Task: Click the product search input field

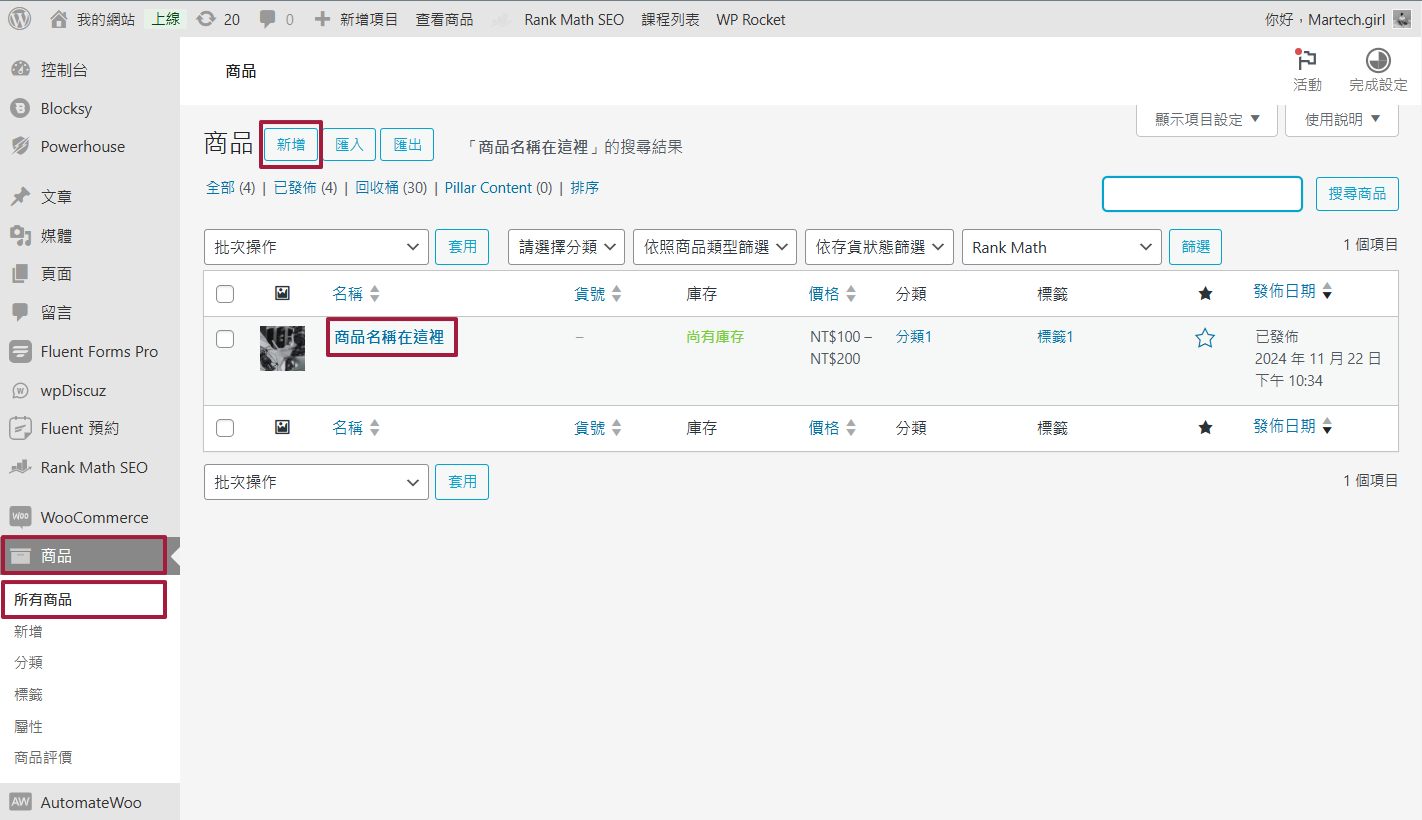Action: (x=1202, y=194)
